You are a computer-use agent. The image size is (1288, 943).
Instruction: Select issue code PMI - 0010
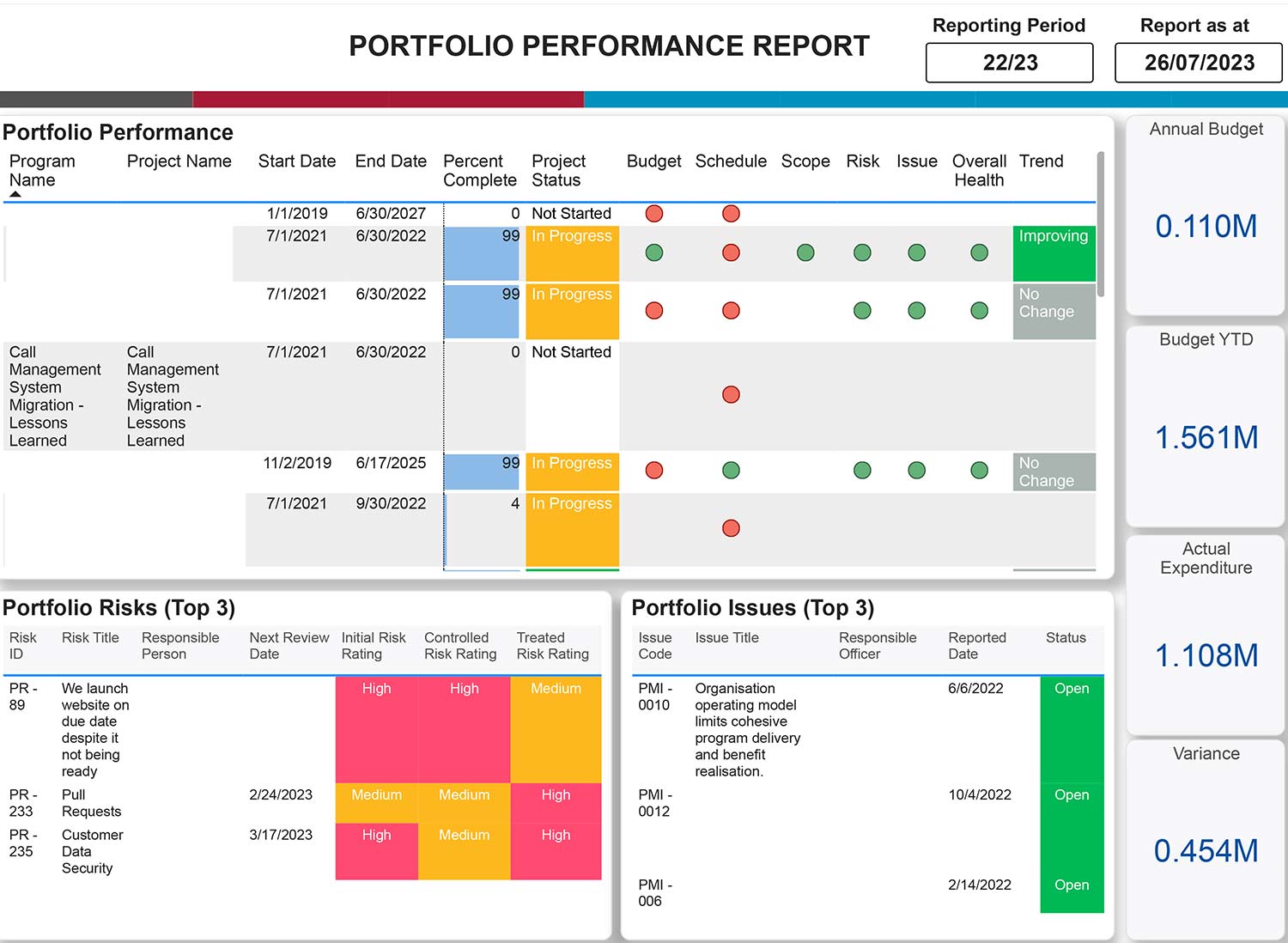(x=655, y=697)
